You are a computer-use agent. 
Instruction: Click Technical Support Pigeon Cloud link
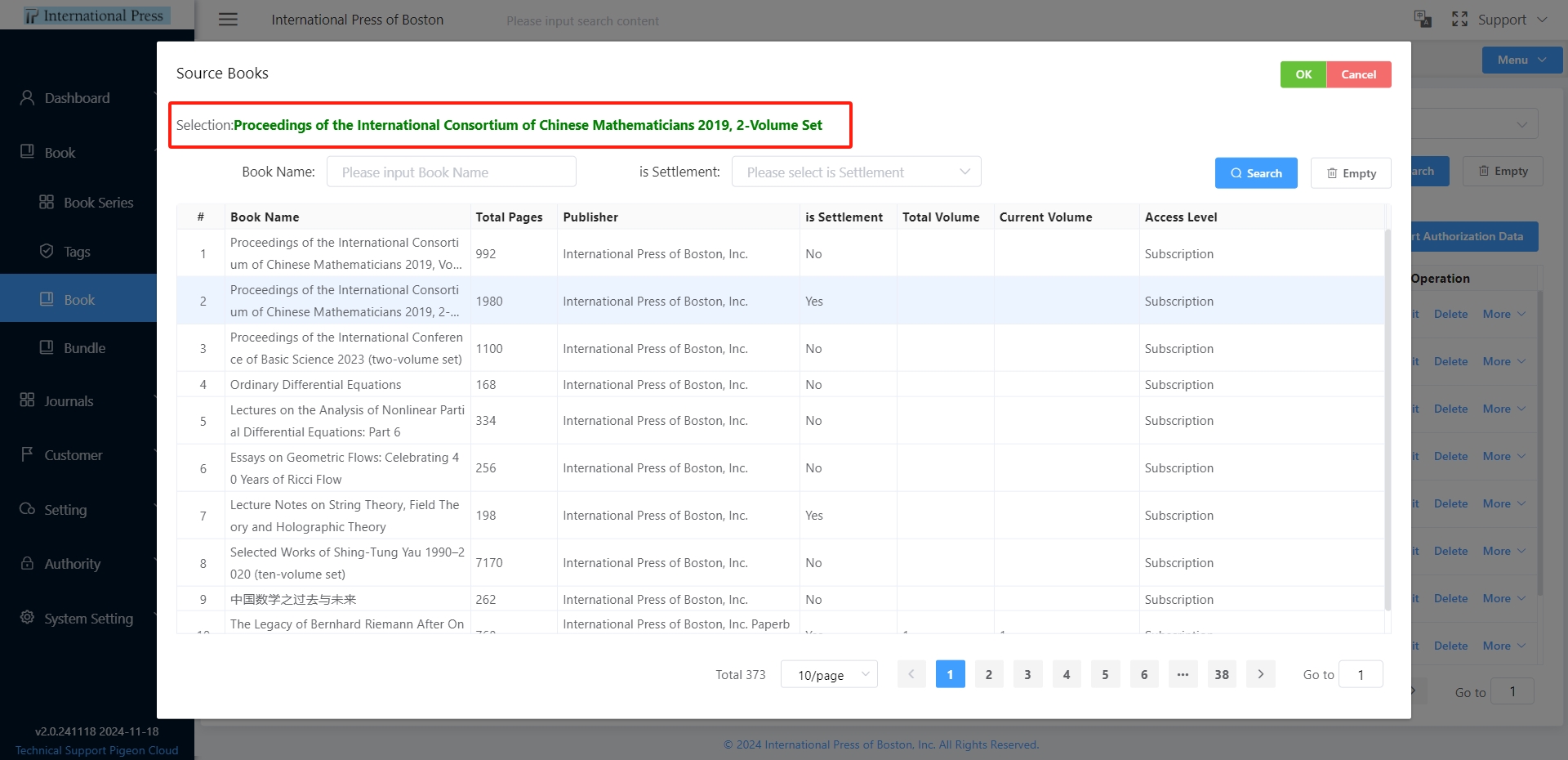pos(96,750)
